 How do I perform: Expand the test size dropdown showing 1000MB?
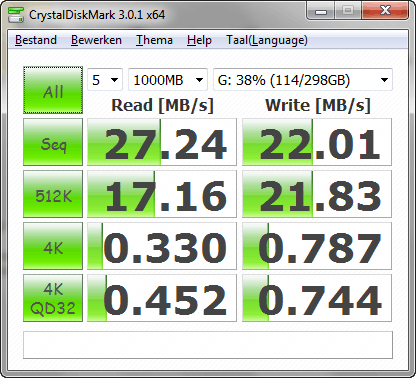point(168,80)
